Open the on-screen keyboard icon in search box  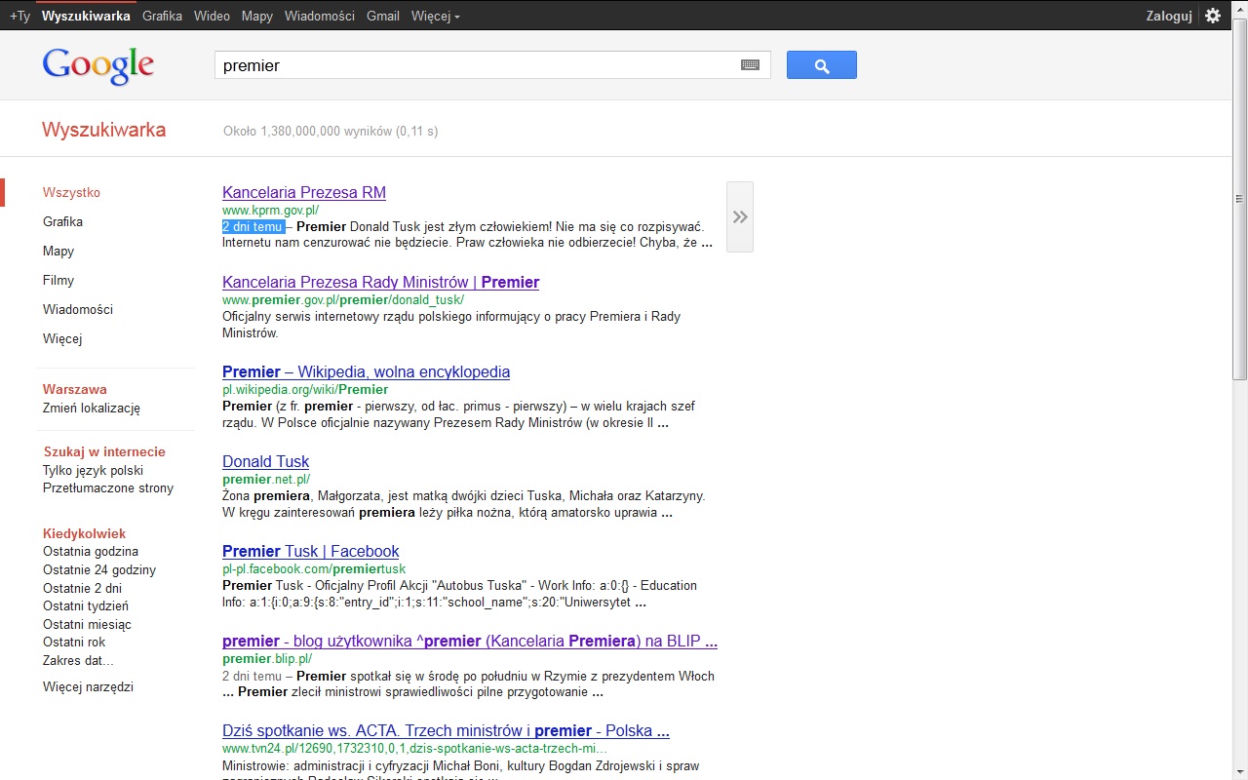[x=750, y=65]
